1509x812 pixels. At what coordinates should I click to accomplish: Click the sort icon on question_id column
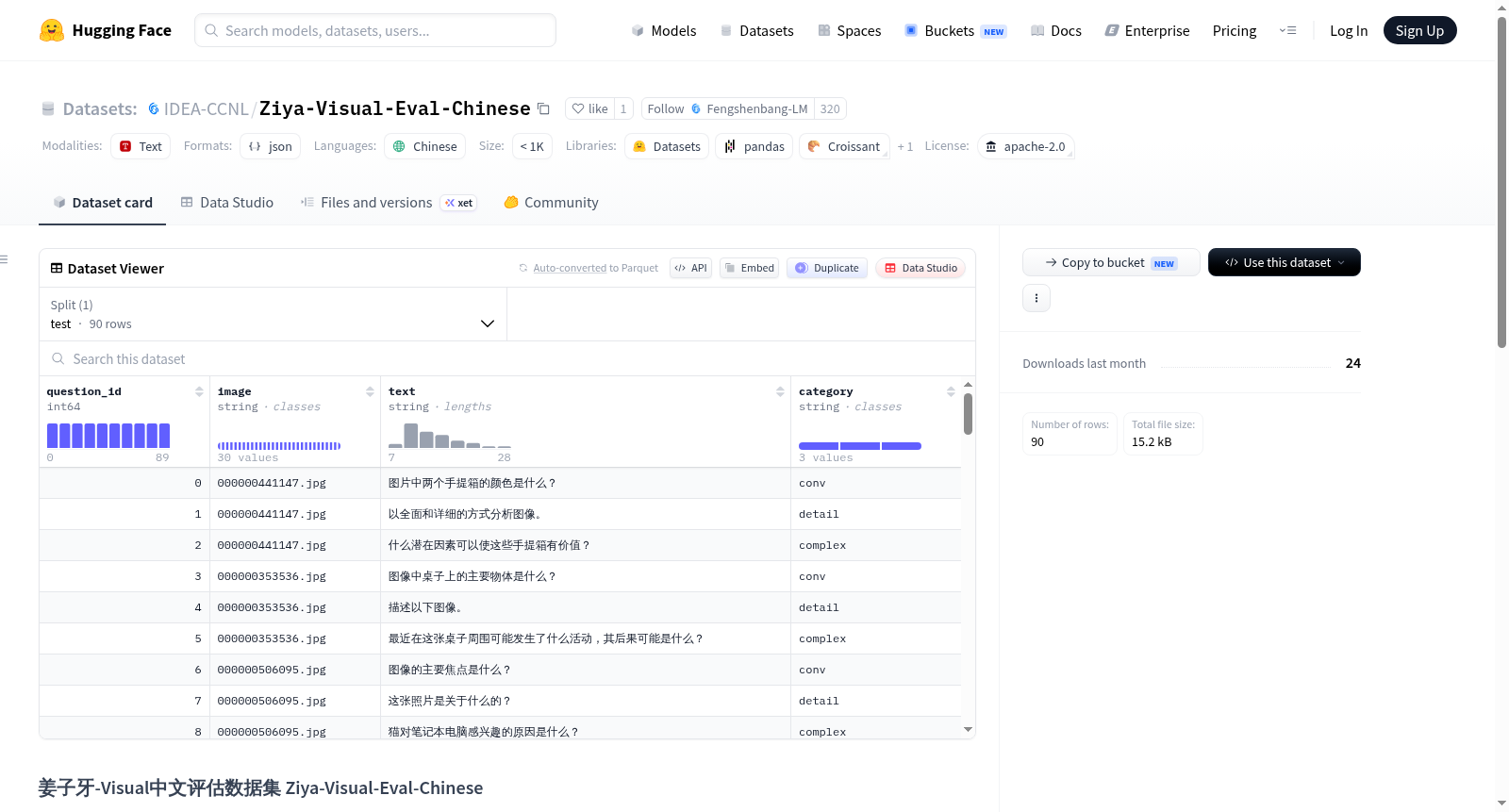[199, 391]
